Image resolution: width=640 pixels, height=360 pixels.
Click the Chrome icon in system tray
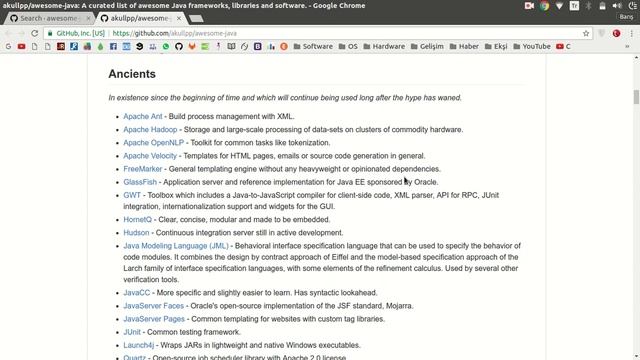pyautogui.click(x=544, y=6)
